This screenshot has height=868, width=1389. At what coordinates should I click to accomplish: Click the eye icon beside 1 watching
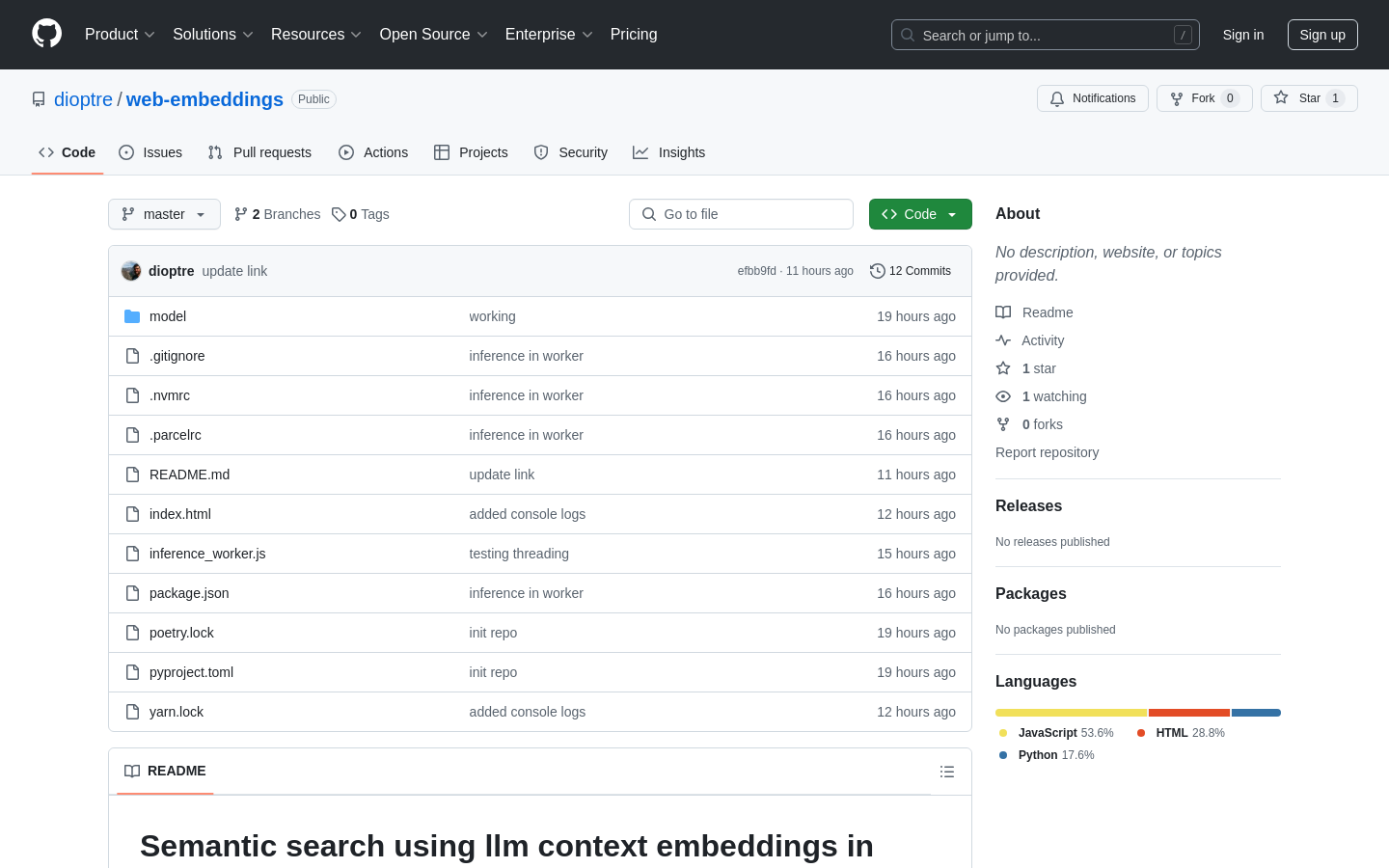tap(1003, 396)
